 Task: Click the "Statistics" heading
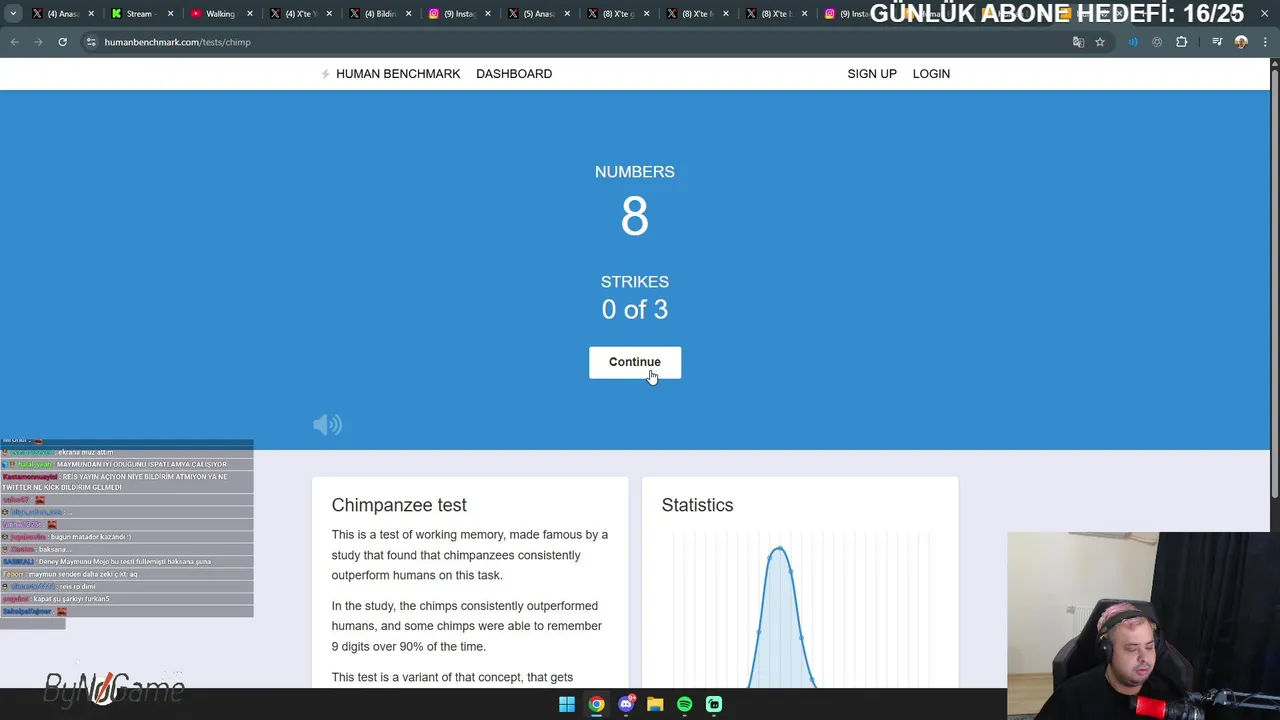click(x=697, y=505)
